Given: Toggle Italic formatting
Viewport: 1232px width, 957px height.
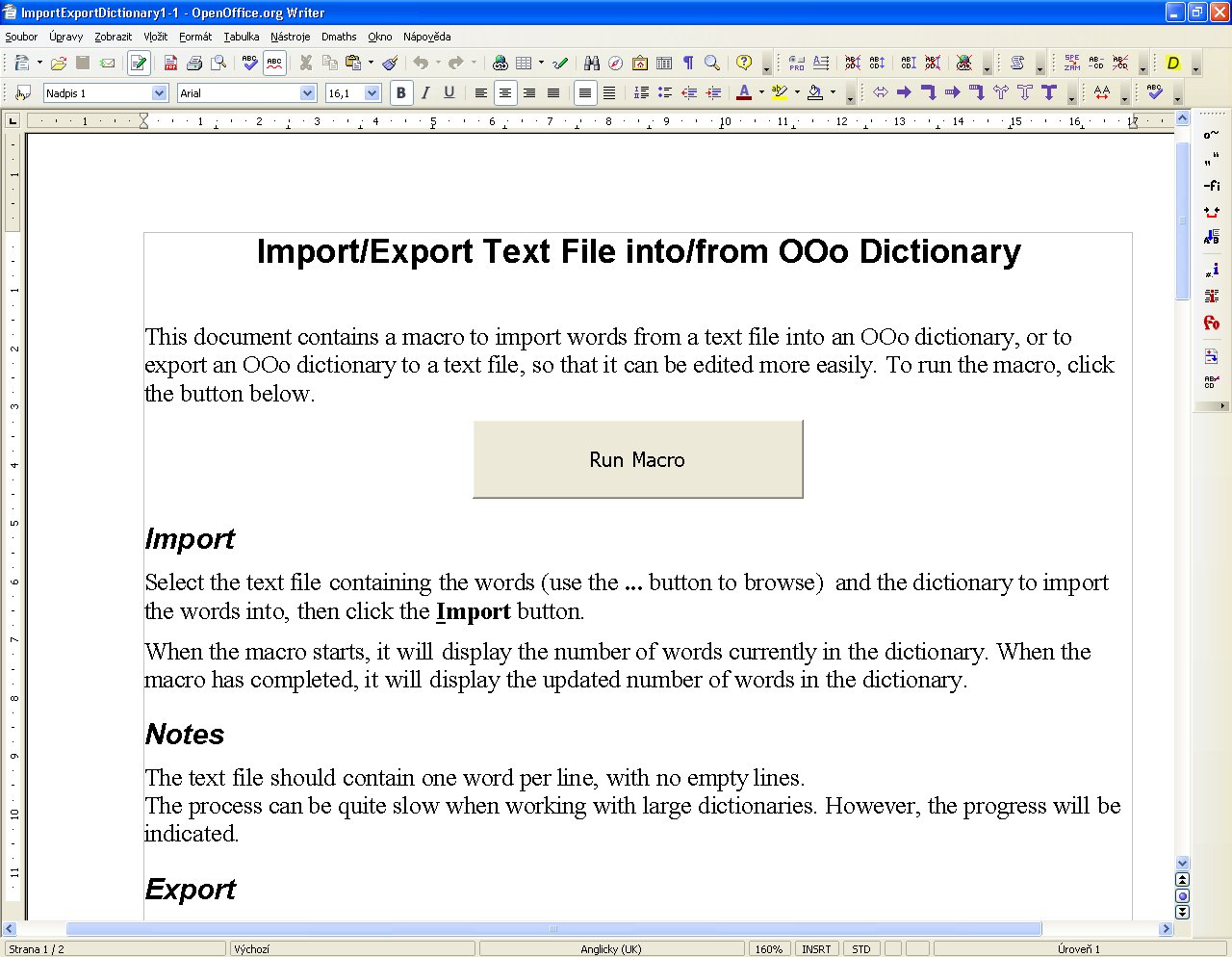Looking at the screenshot, I should click(x=425, y=92).
